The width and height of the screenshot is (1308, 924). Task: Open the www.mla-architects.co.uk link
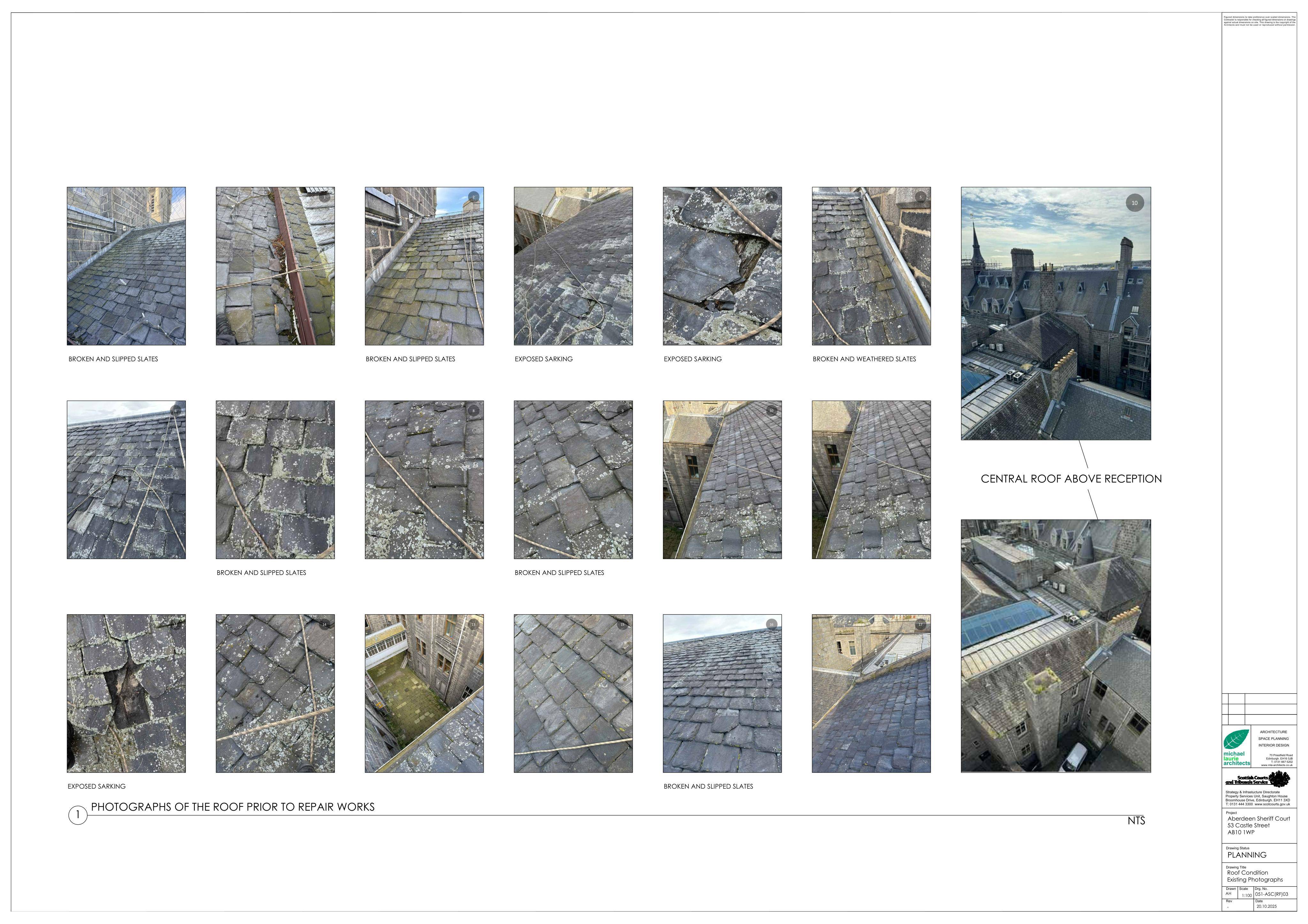tap(1277, 766)
